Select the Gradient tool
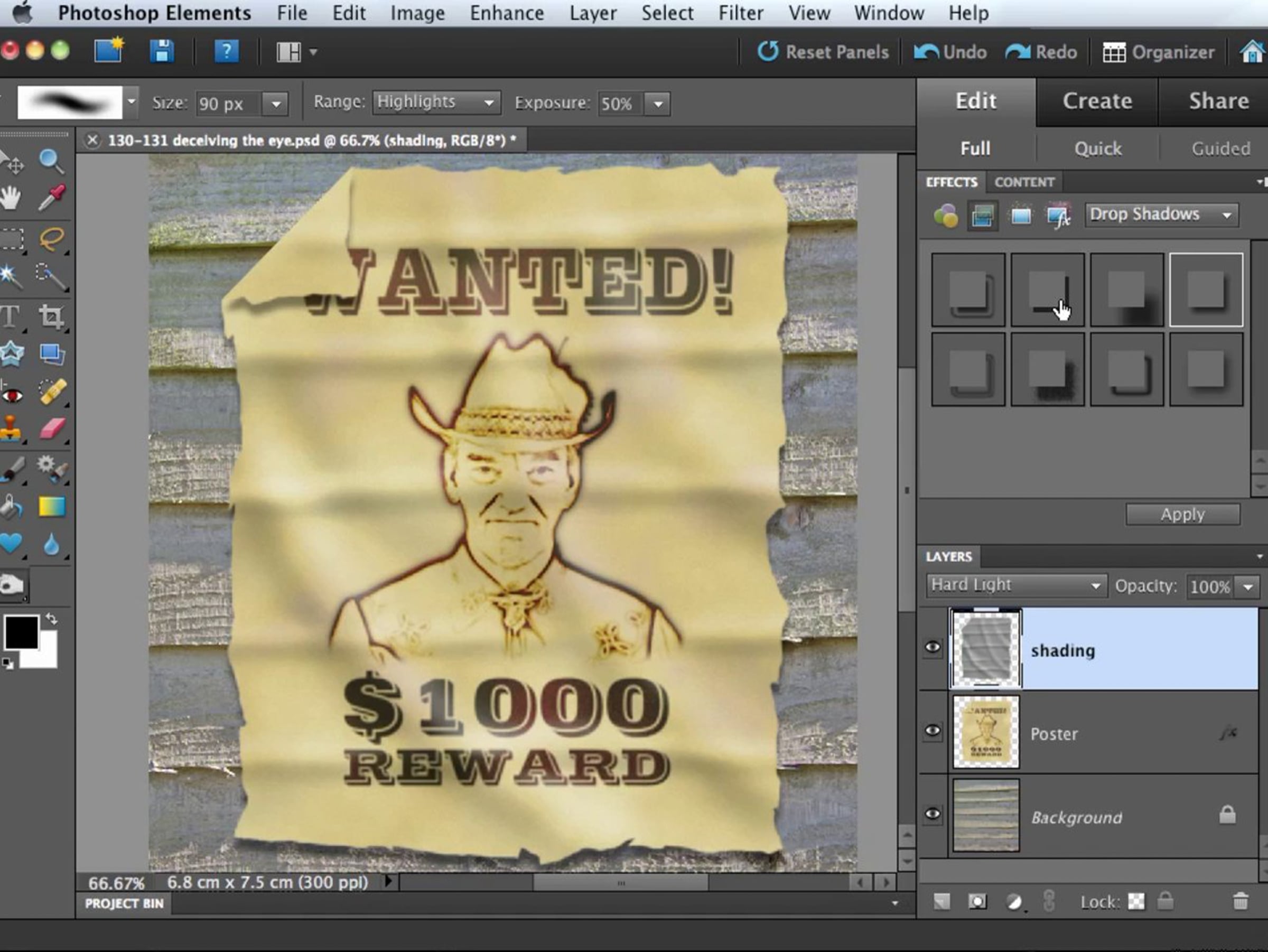This screenshot has width=1268, height=952. [52, 507]
